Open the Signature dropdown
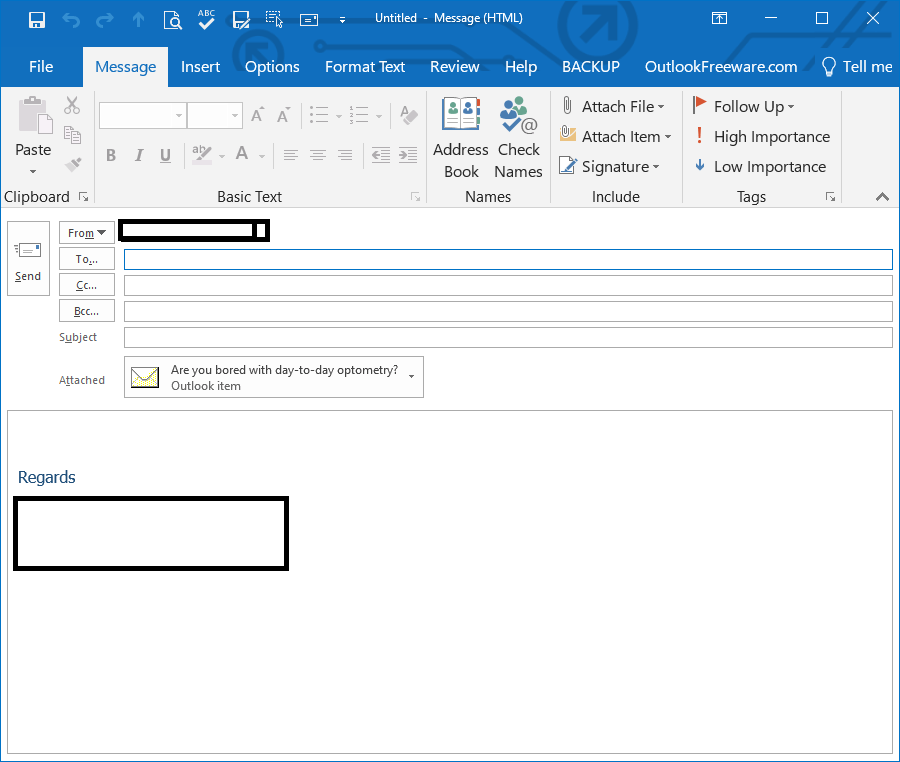Screen dimensions: 900x762 pos(611,166)
